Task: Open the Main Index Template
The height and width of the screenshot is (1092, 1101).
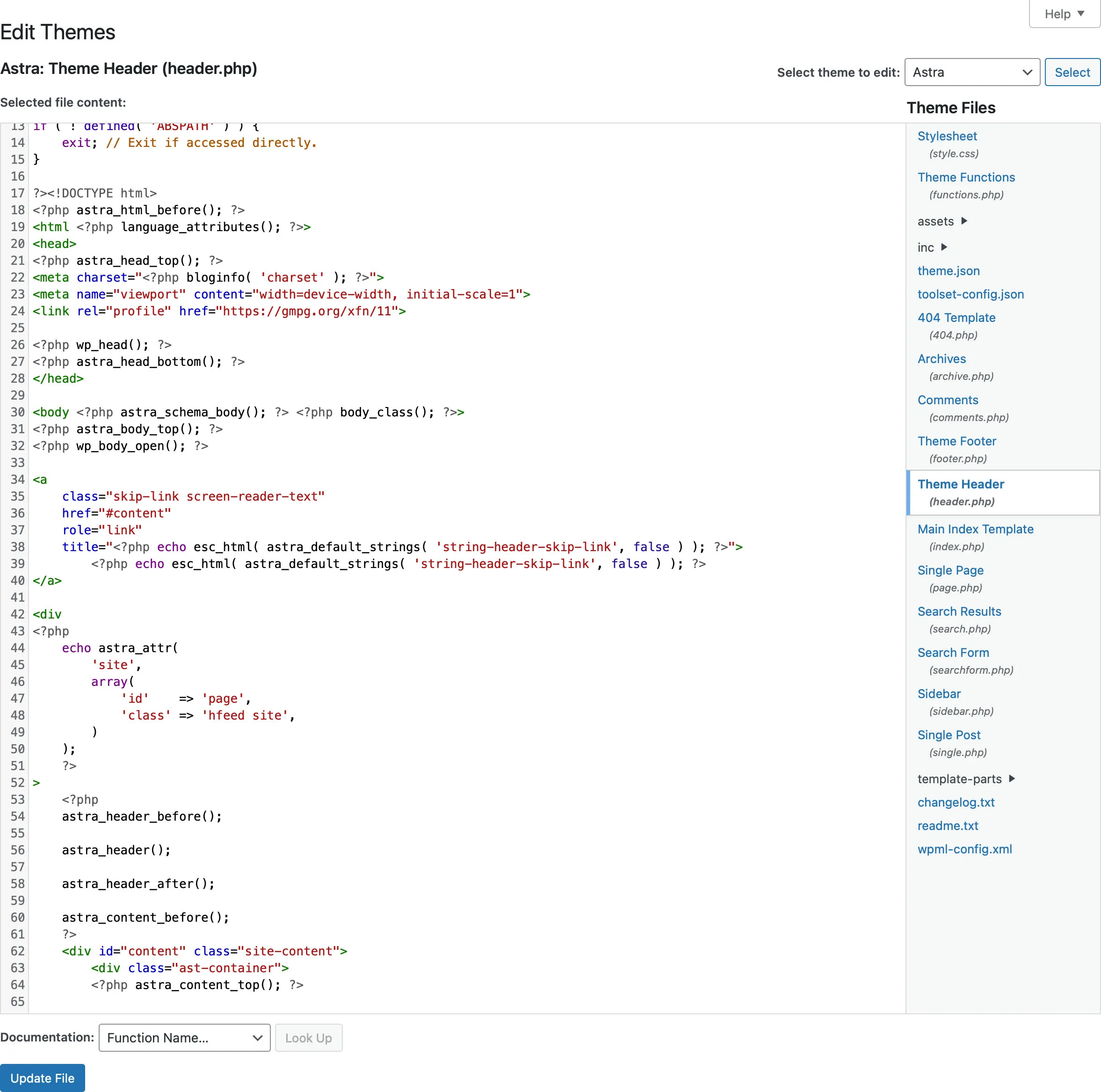Action: coord(975,529)
